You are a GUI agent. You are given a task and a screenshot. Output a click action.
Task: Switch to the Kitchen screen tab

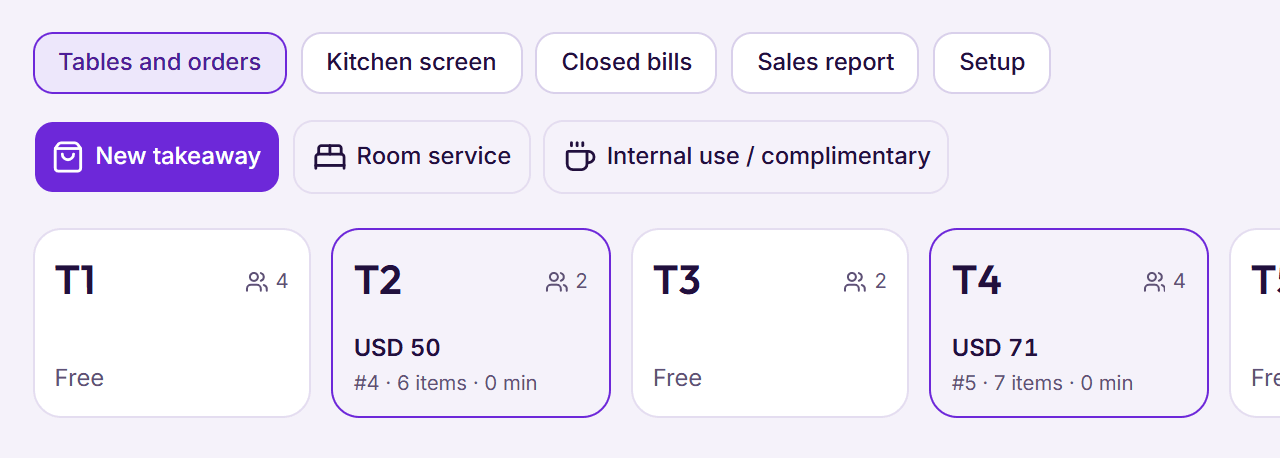tap(412, 63)
